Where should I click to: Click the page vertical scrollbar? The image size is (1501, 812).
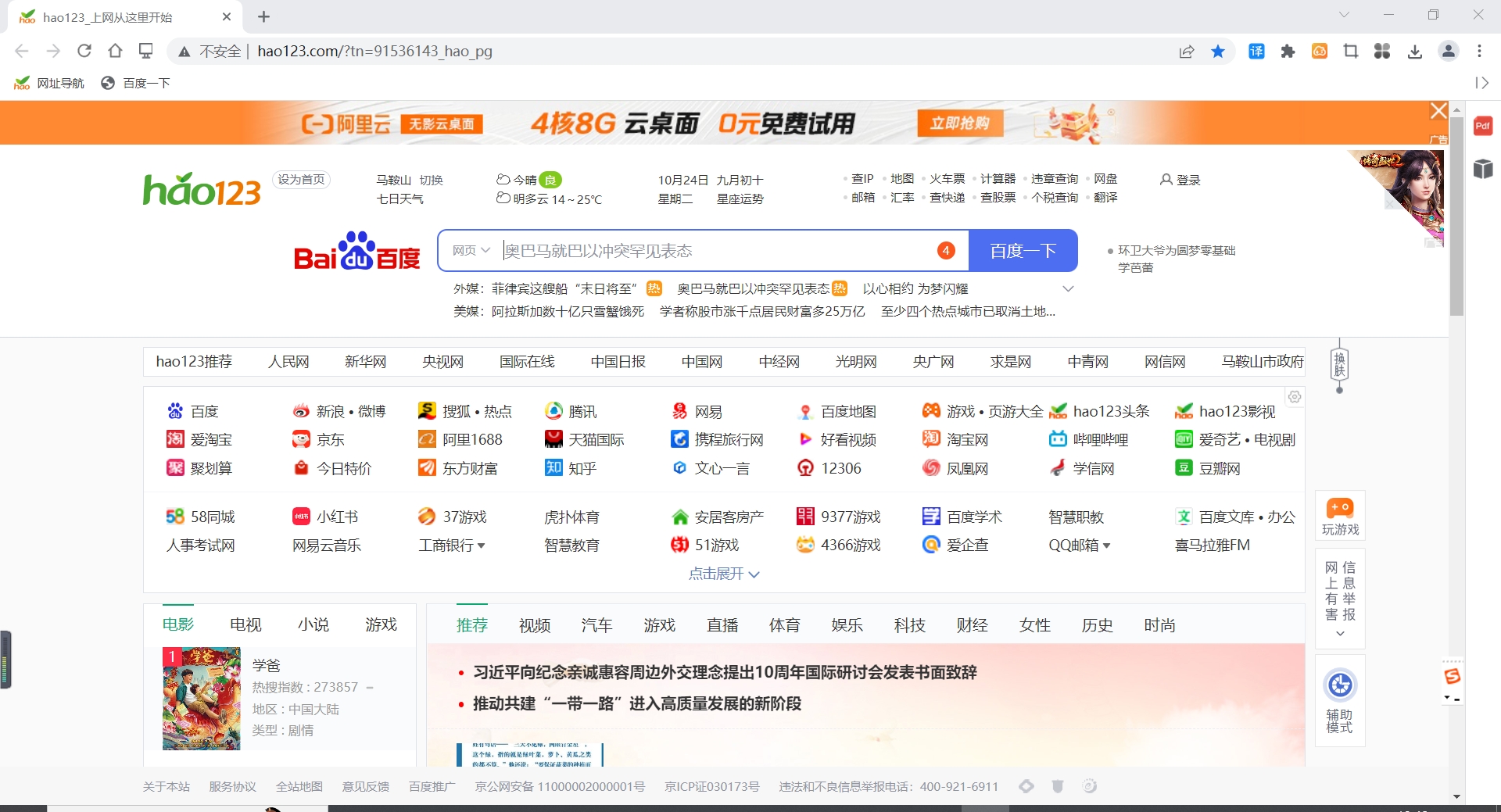click(x=1456, y=215)
